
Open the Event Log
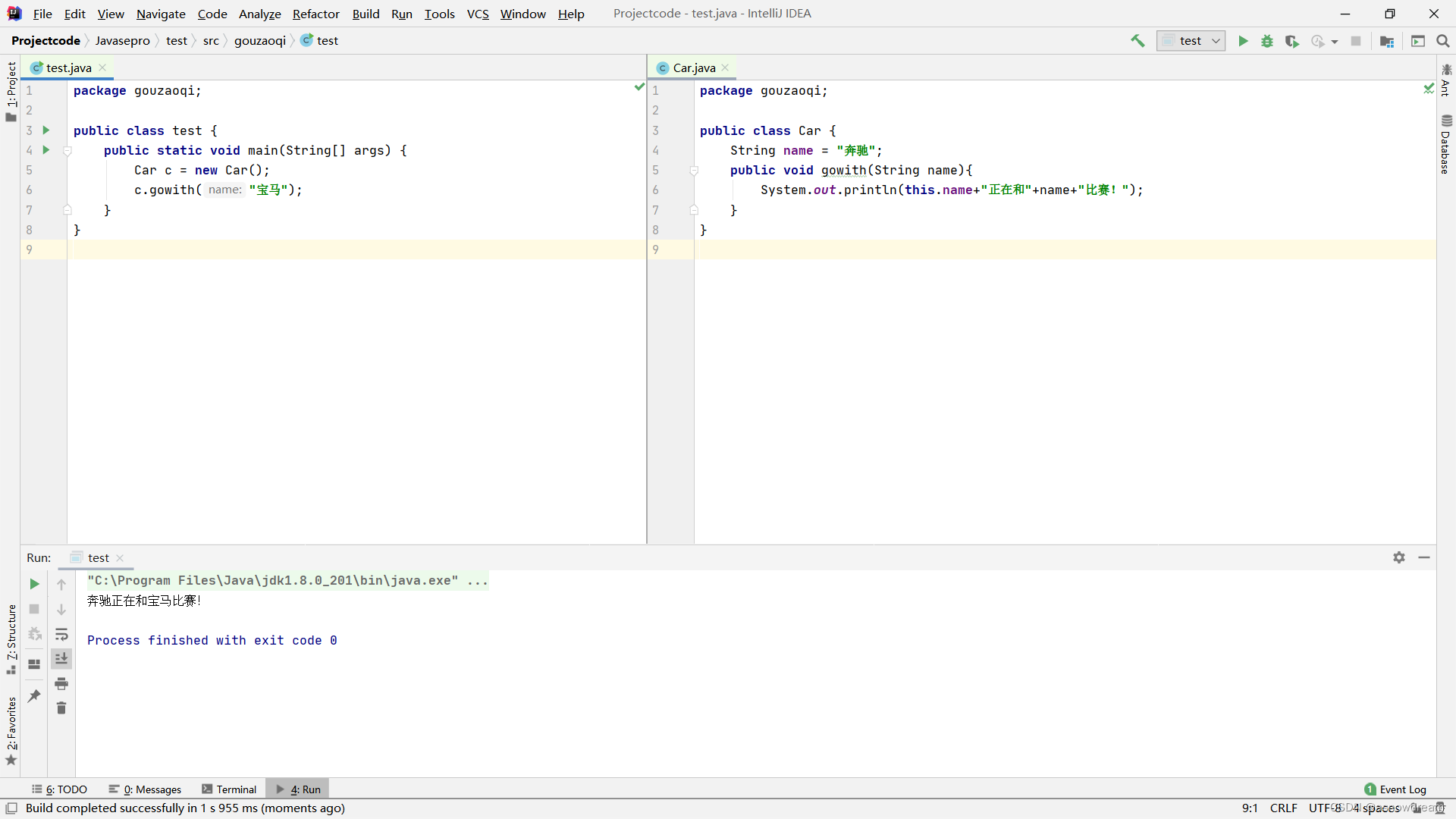[1395, 789]
